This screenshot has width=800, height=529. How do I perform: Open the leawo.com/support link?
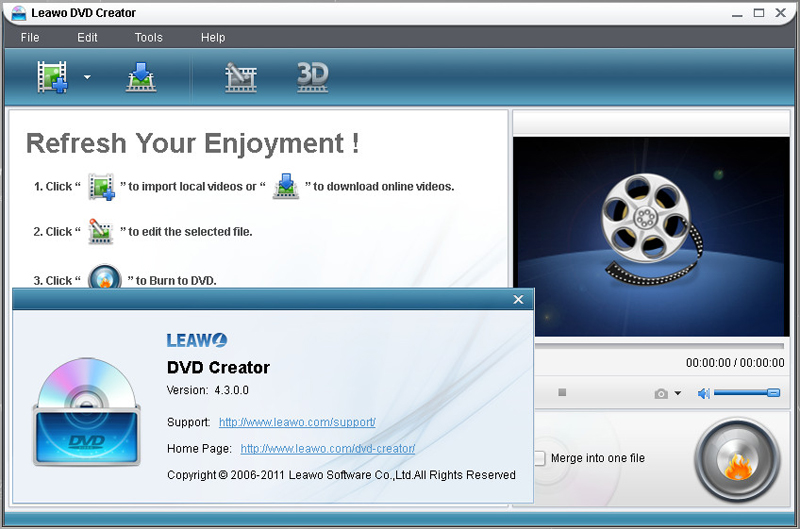[297, 422]
